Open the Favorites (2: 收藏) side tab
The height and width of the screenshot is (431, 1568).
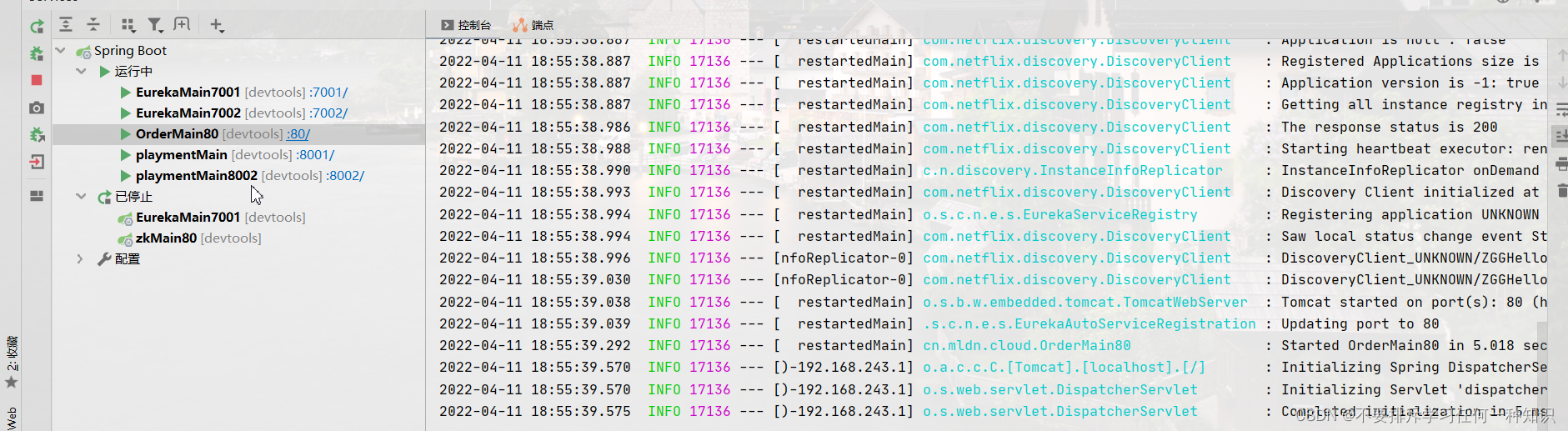12,362
